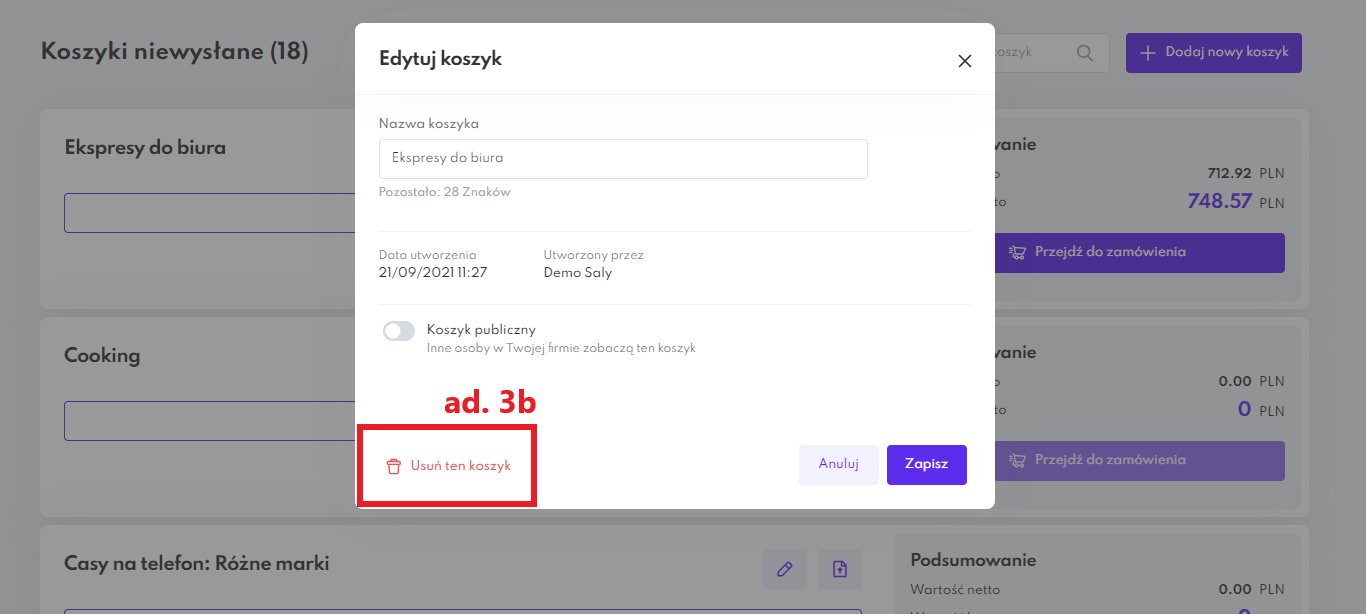Click the plus icon in Dodaj nowy koszyk
Screen dimensions: 1366x614
click(1147, 52)
